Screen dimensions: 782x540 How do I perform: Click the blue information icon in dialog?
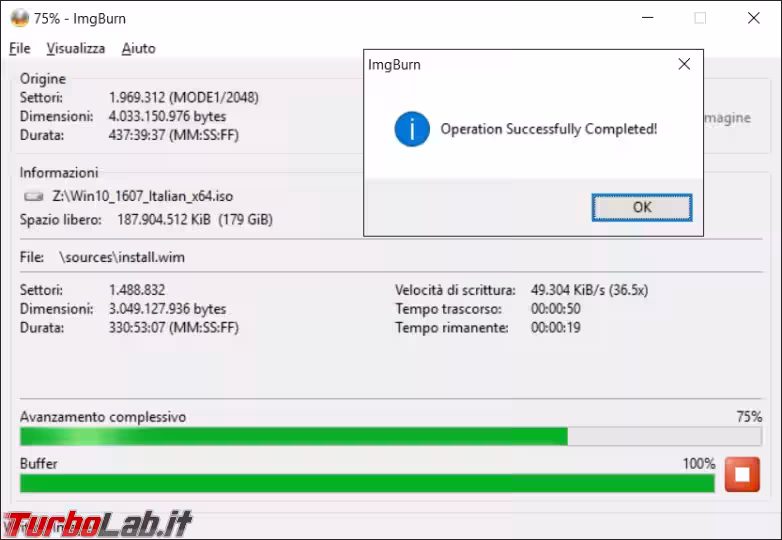click(412, 129)
